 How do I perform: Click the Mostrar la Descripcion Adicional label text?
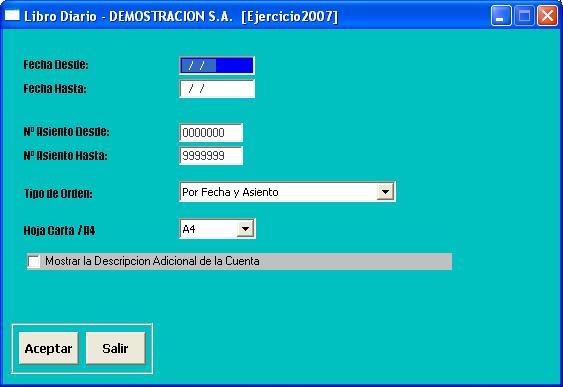152,261
